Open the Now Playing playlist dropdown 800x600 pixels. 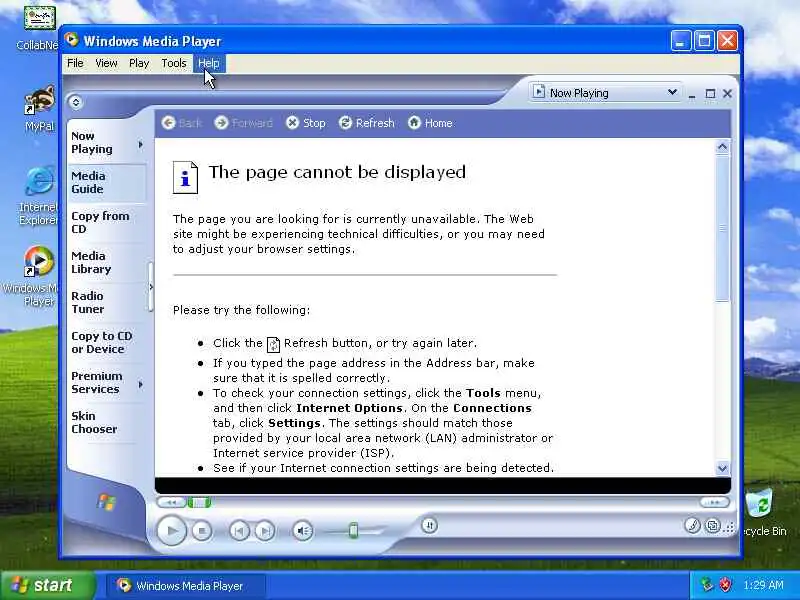coord(605,93)
